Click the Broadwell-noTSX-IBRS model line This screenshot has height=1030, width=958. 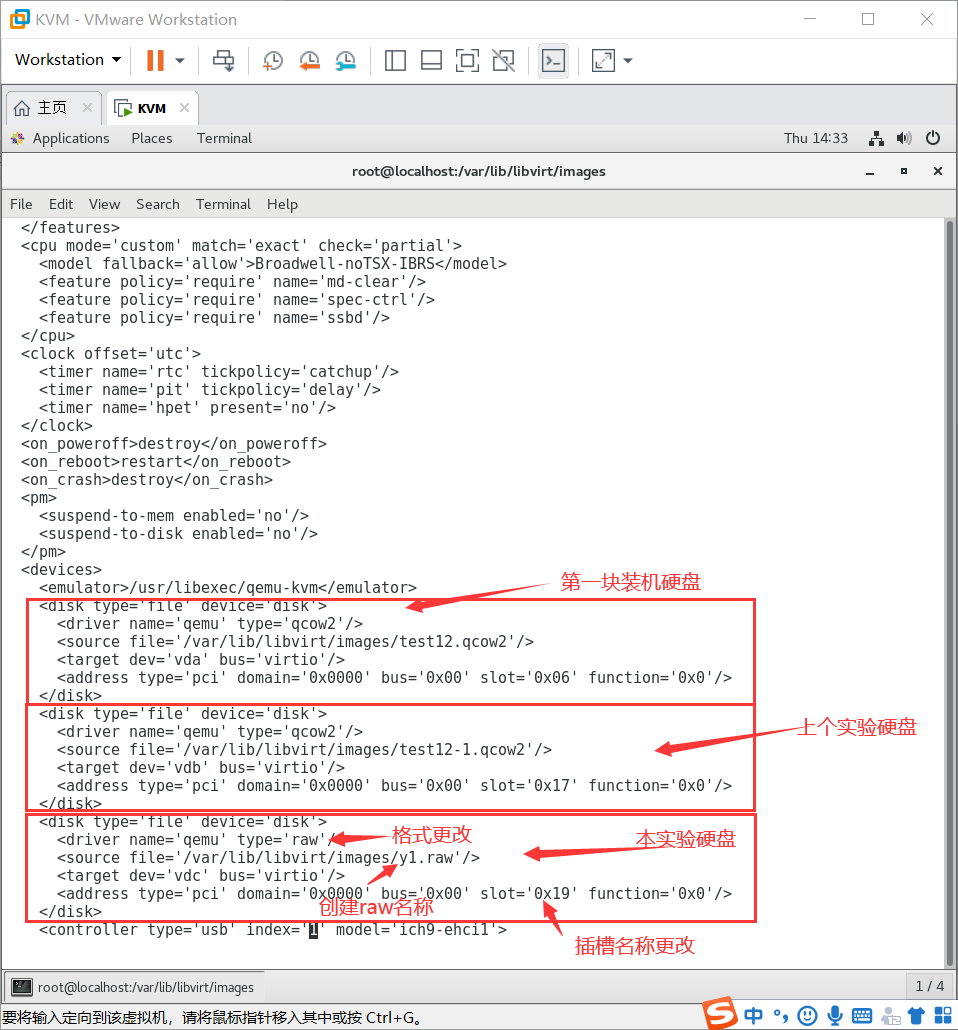point(273,263)
